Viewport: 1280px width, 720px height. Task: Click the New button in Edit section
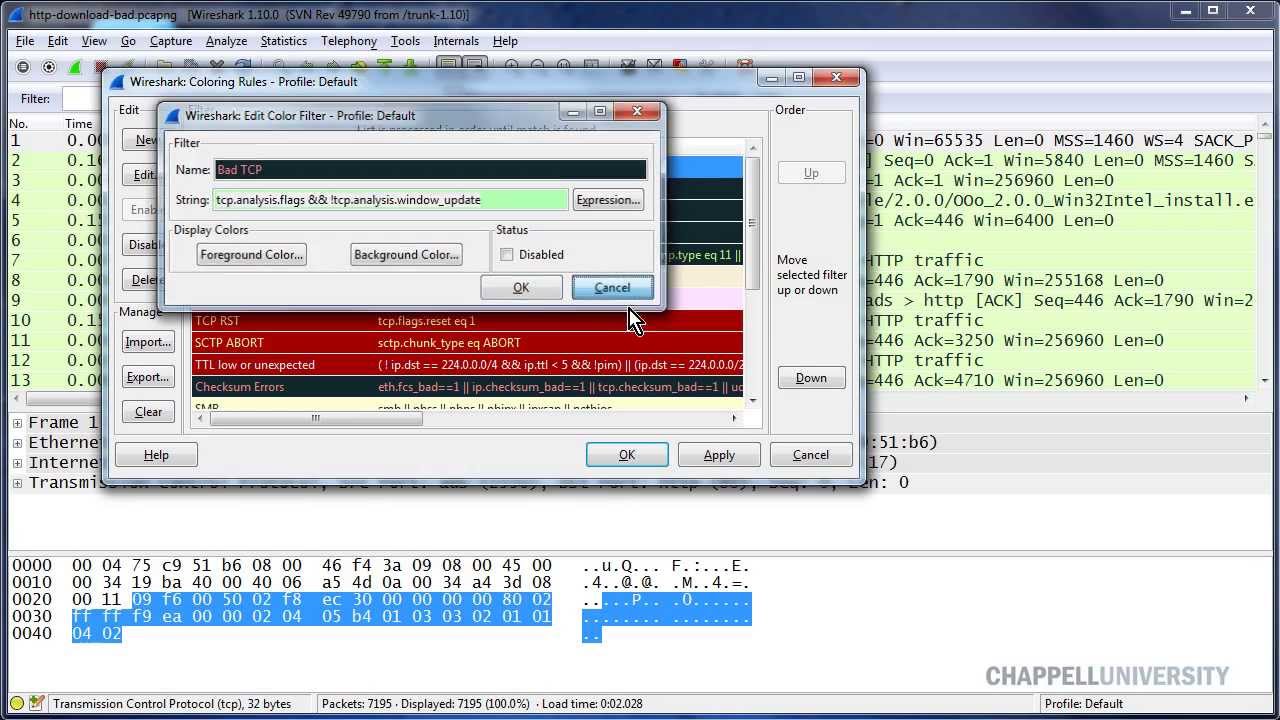[x=141, y=140]
